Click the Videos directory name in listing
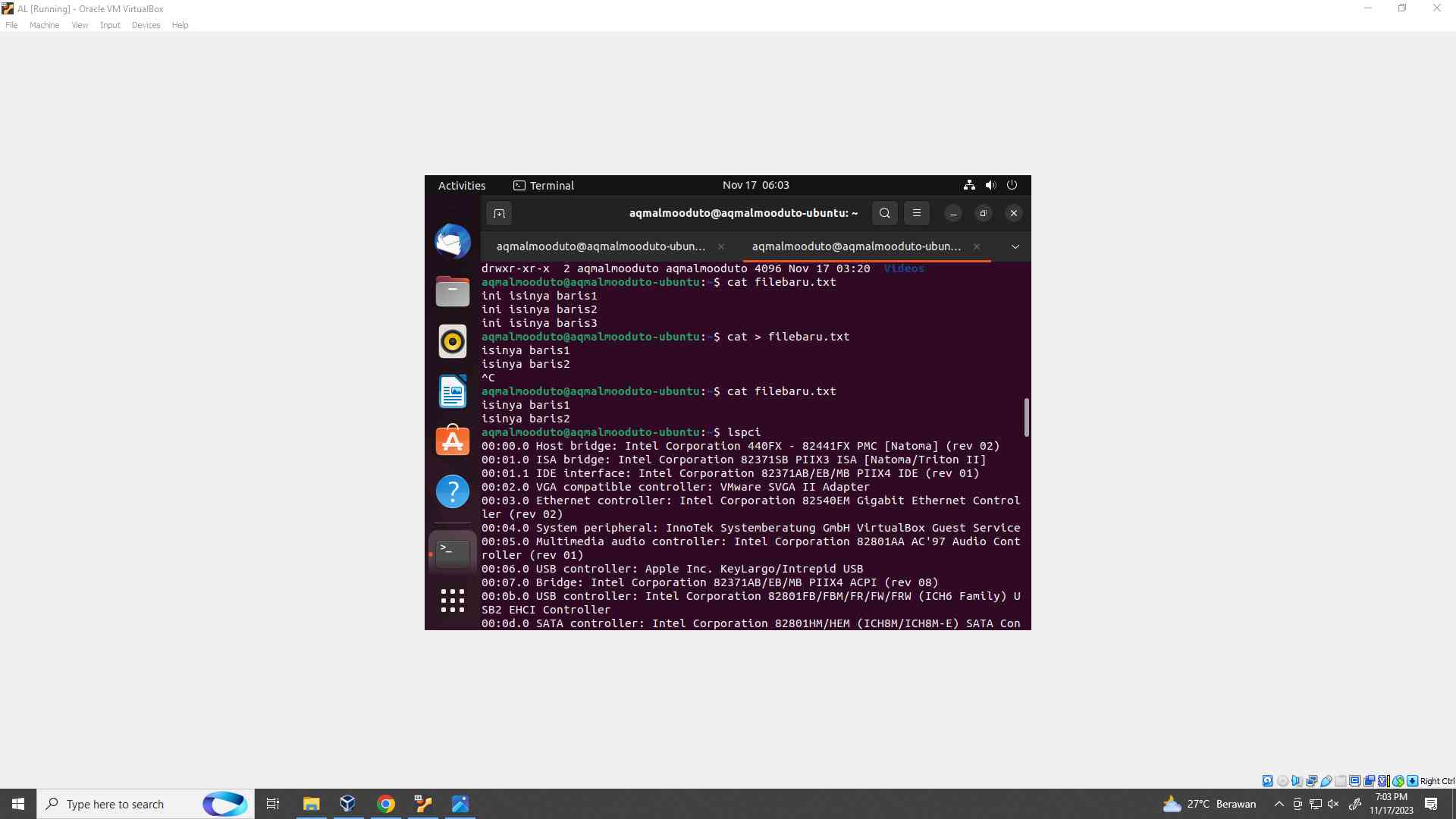The width and height of the screenshot is (1456, 819). [x=903, y=268]
